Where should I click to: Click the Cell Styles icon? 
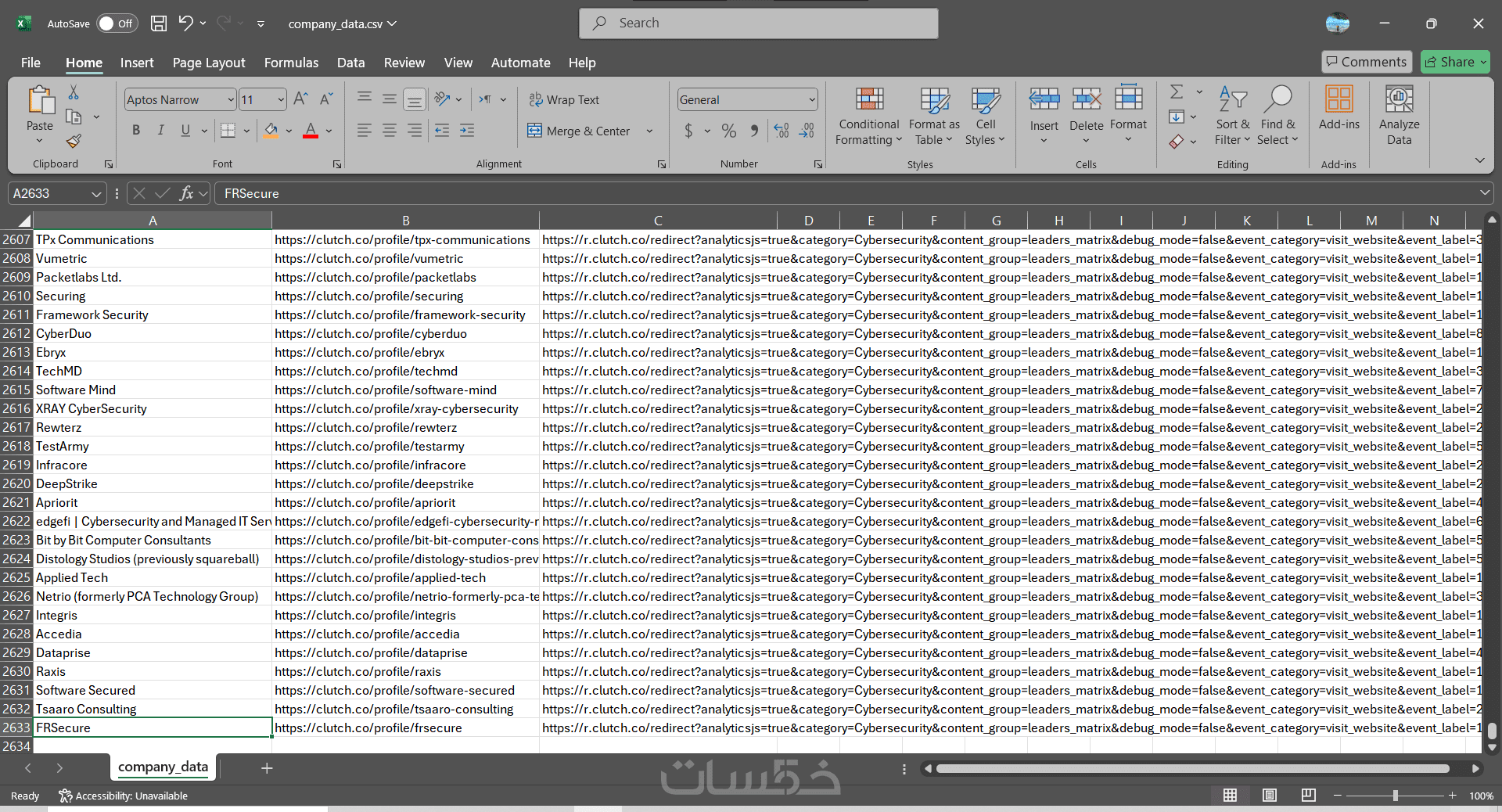click(x=986, y=99)
